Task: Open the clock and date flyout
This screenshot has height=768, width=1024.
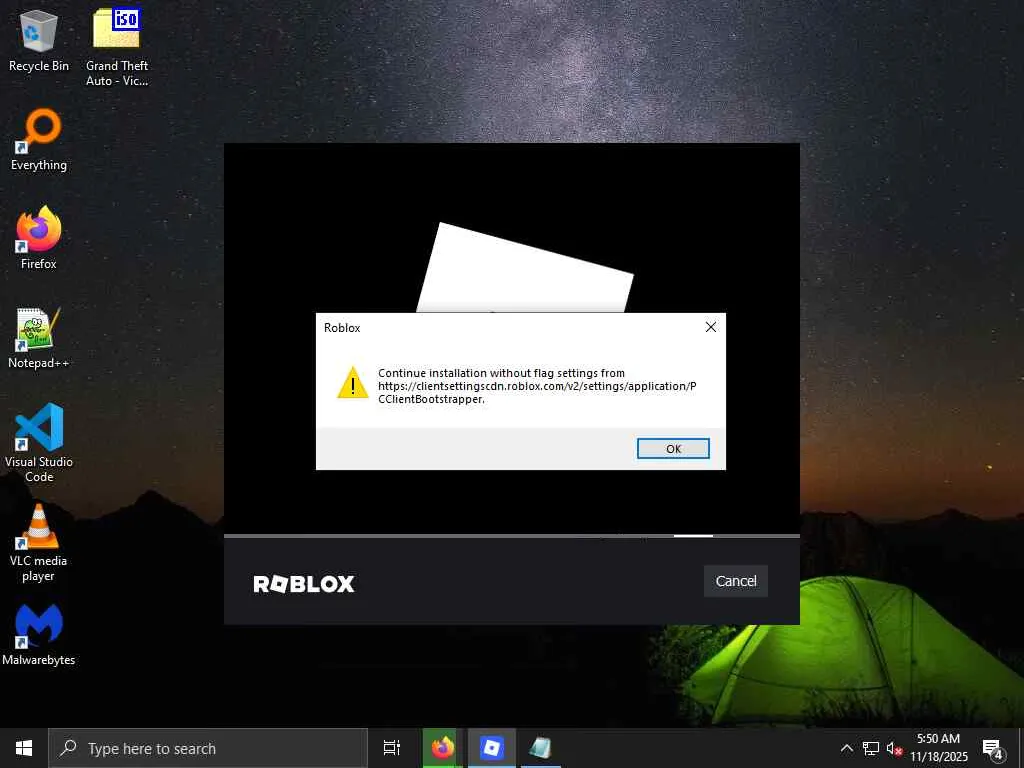Action: click(938, 748)
